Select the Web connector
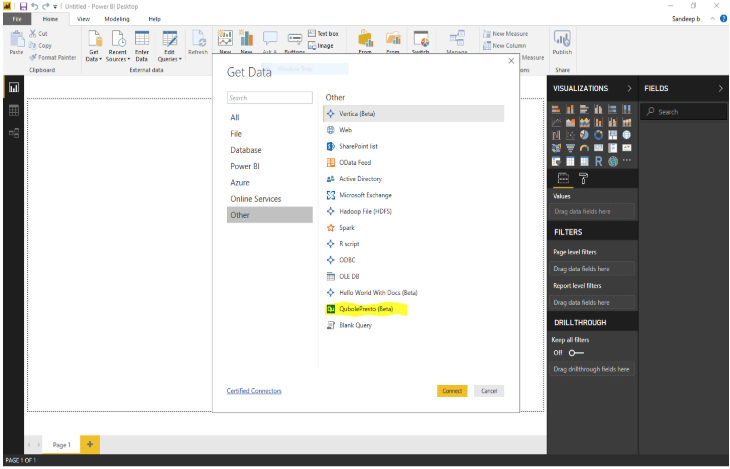Screen dimensions: 730x469 coord(413,130)
